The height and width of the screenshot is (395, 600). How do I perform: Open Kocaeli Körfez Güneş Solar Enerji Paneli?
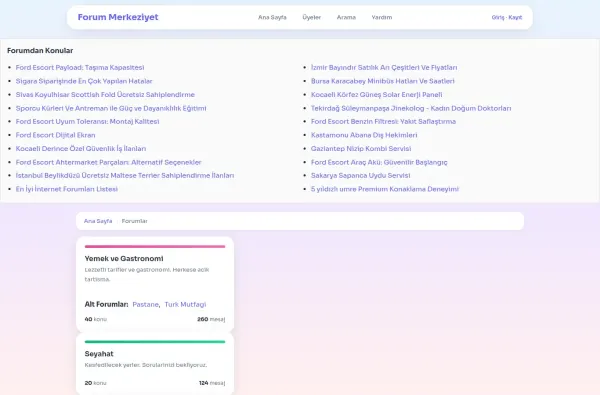[377, 95]
